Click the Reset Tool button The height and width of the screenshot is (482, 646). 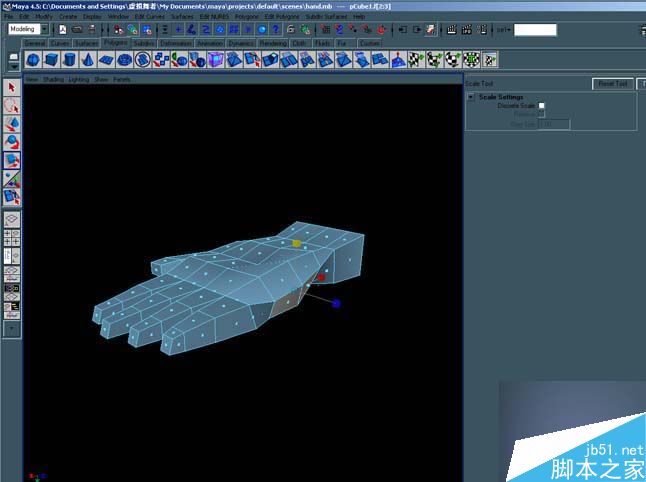click(613, 84)
